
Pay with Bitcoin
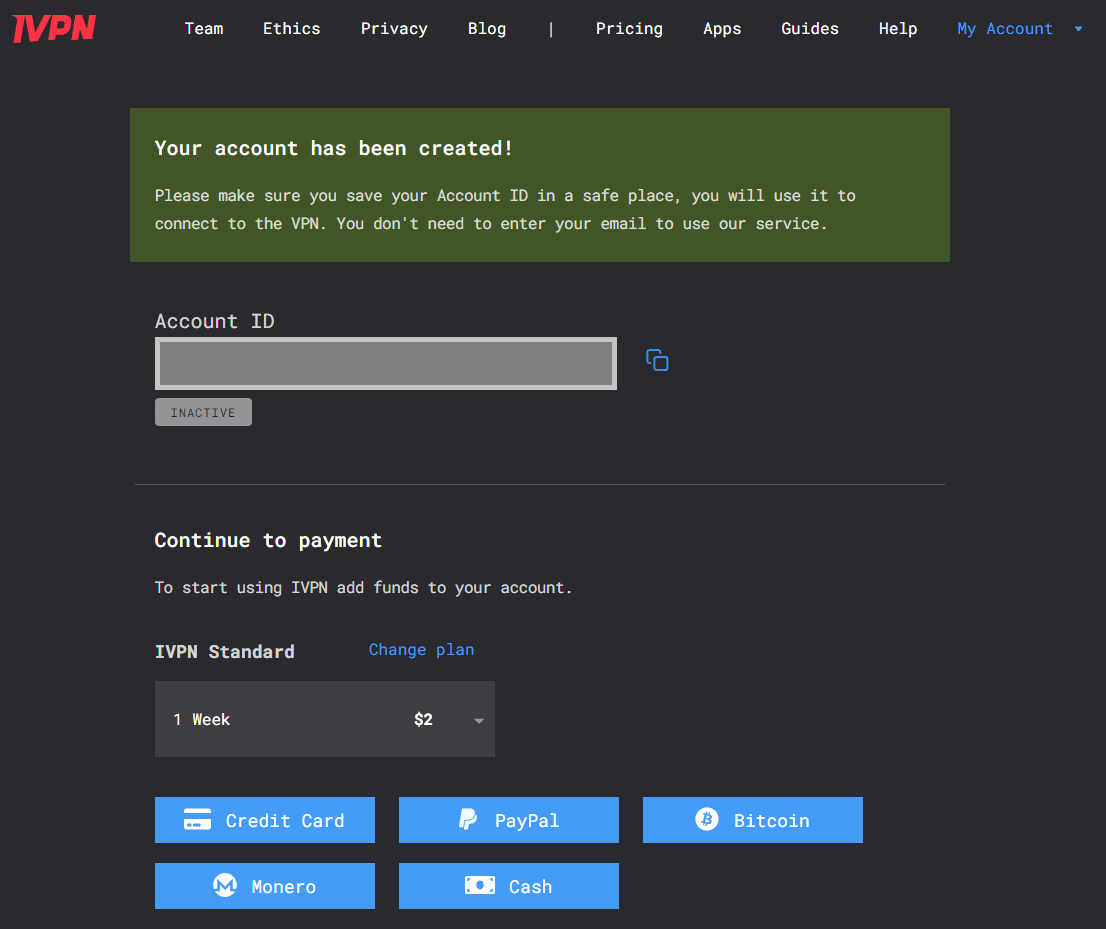coord(753,820)
